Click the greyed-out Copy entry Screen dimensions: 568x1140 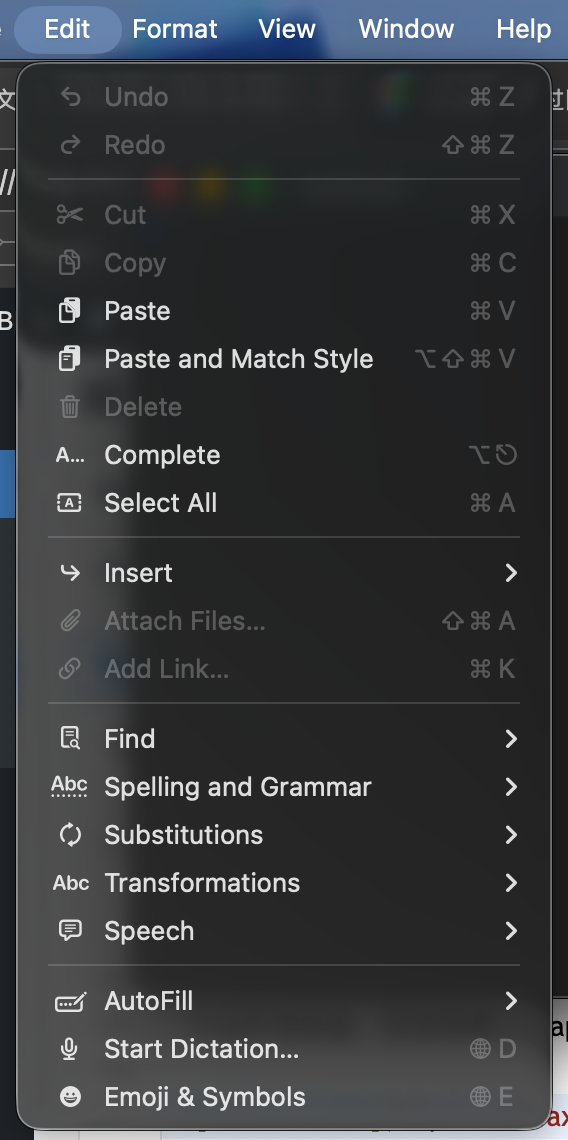[284, 262]
